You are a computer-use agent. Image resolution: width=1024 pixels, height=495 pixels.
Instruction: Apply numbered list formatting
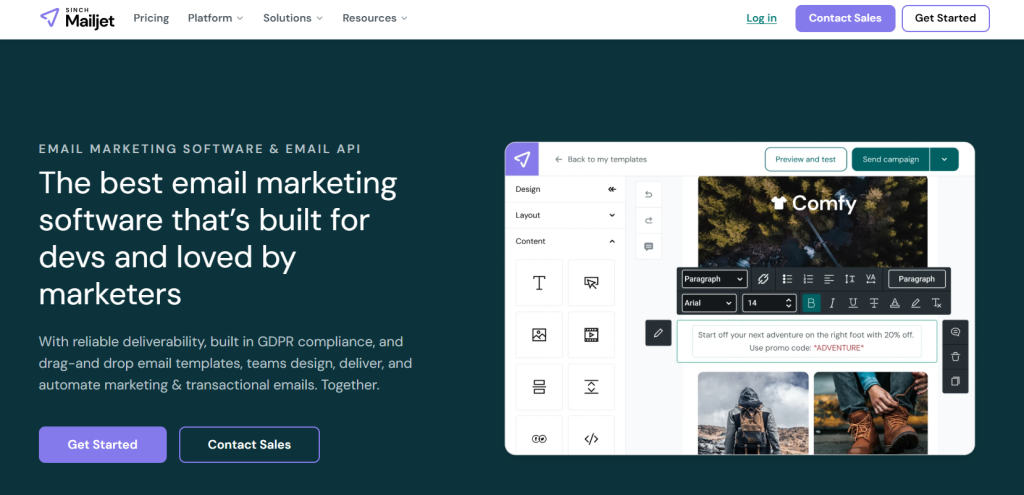point(808,279)
